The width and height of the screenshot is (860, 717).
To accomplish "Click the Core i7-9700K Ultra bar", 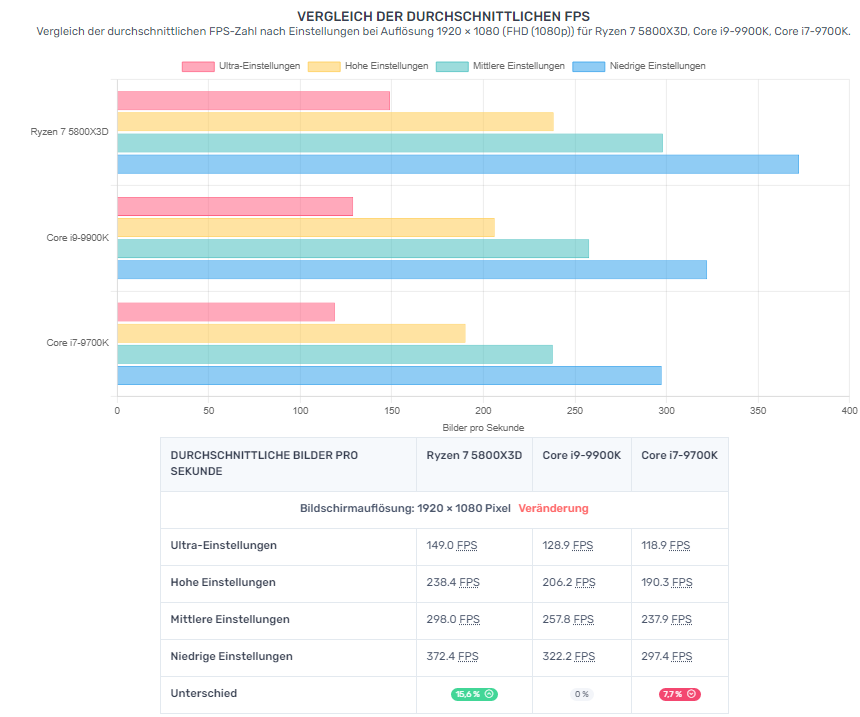I will pyautogui.click(x=226, y=312).
